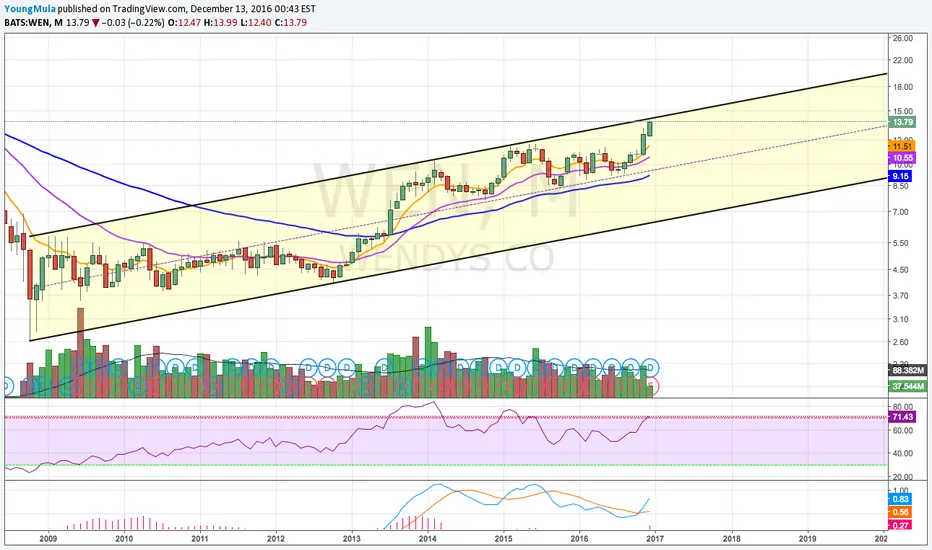Click the 2016 time axis label
The width and height of the screenshot is (932, 550).
click(580, 539)
